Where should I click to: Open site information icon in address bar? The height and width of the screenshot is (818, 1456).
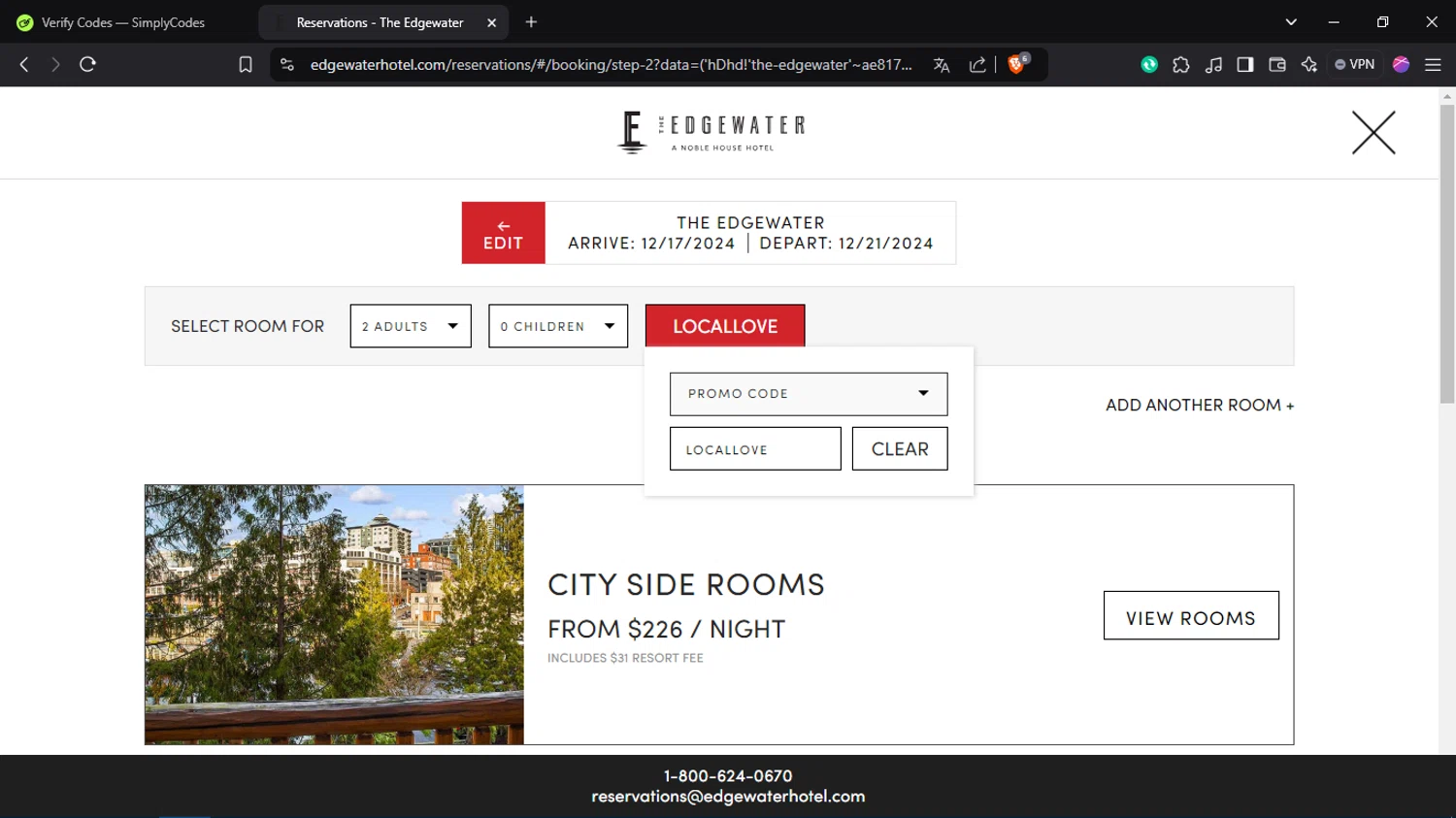[x=286, y=65]
